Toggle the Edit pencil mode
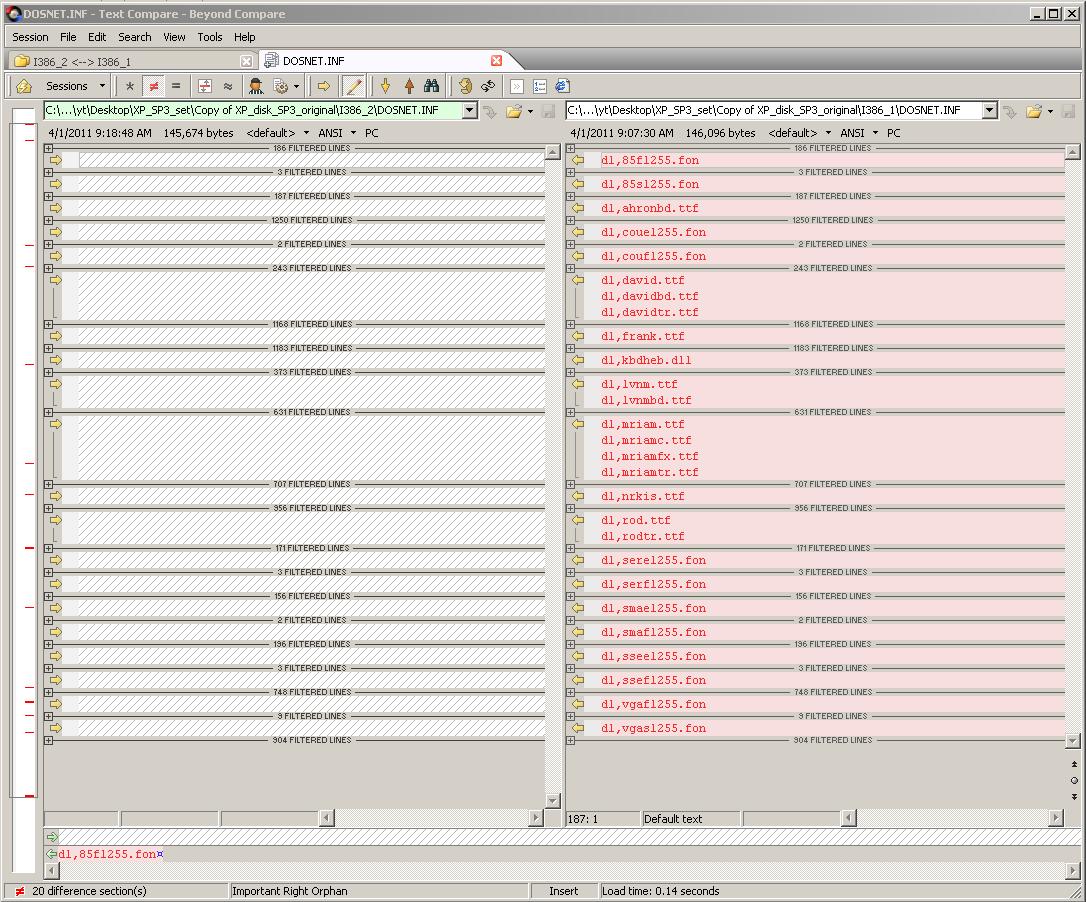The width and height of the screenshot is (1086, 902). [x=354, y=86]
